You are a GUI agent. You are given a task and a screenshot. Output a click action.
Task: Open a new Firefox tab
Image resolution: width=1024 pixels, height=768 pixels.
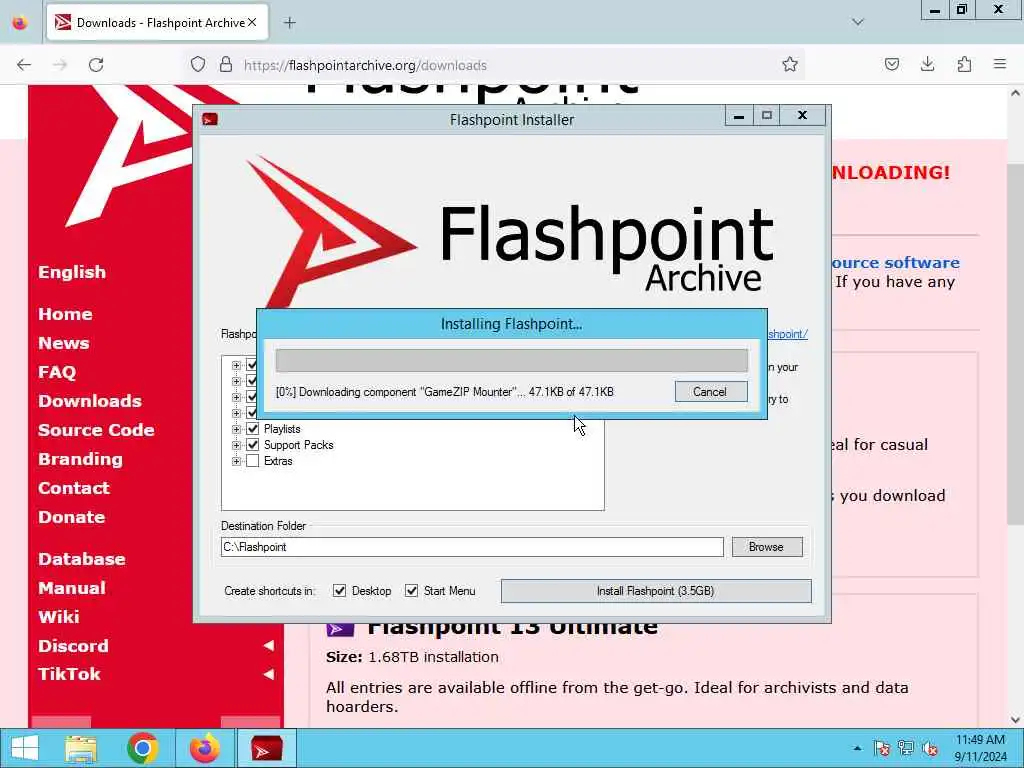coord(290,23)
